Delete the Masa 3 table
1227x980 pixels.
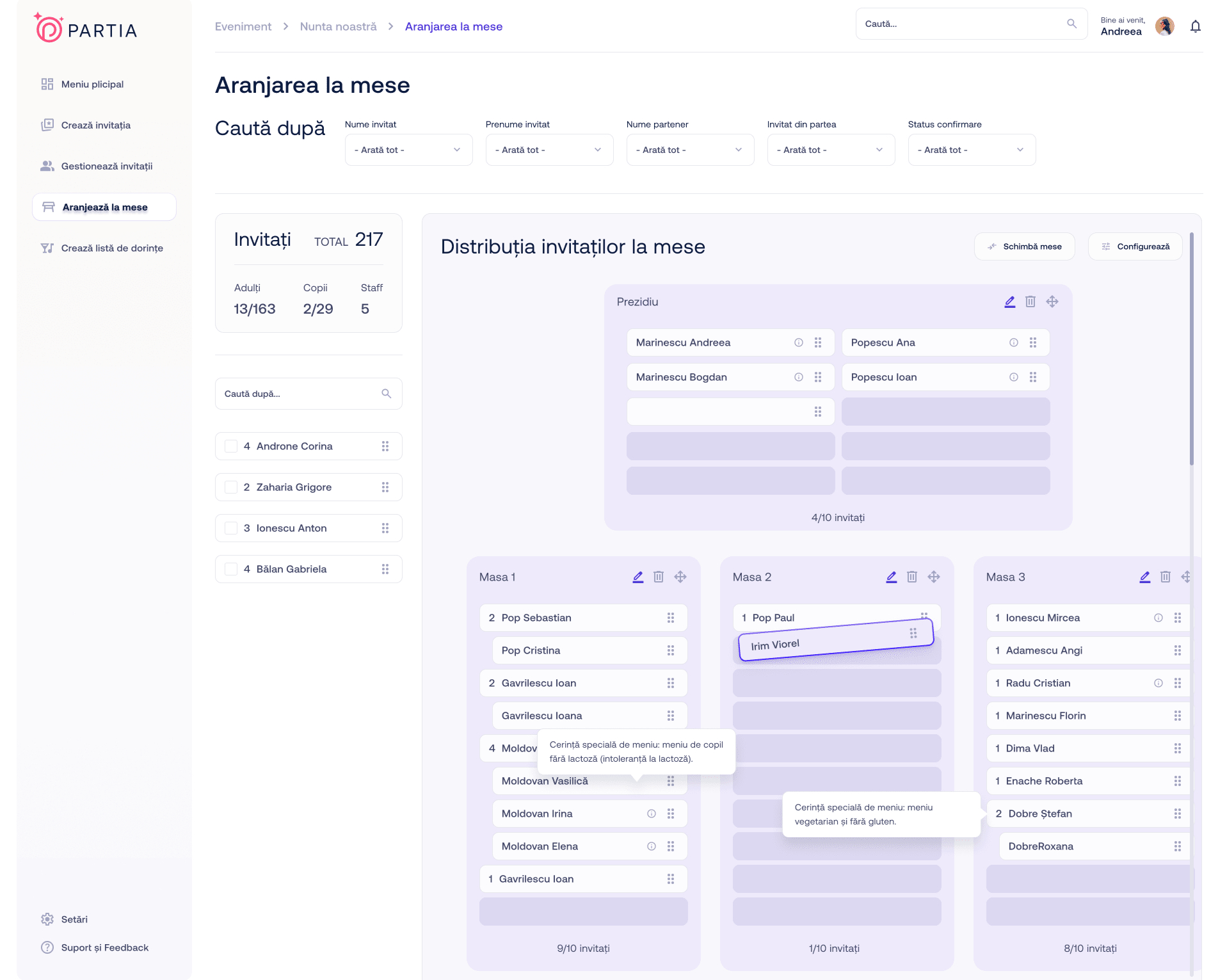(x=1166, y=577)
